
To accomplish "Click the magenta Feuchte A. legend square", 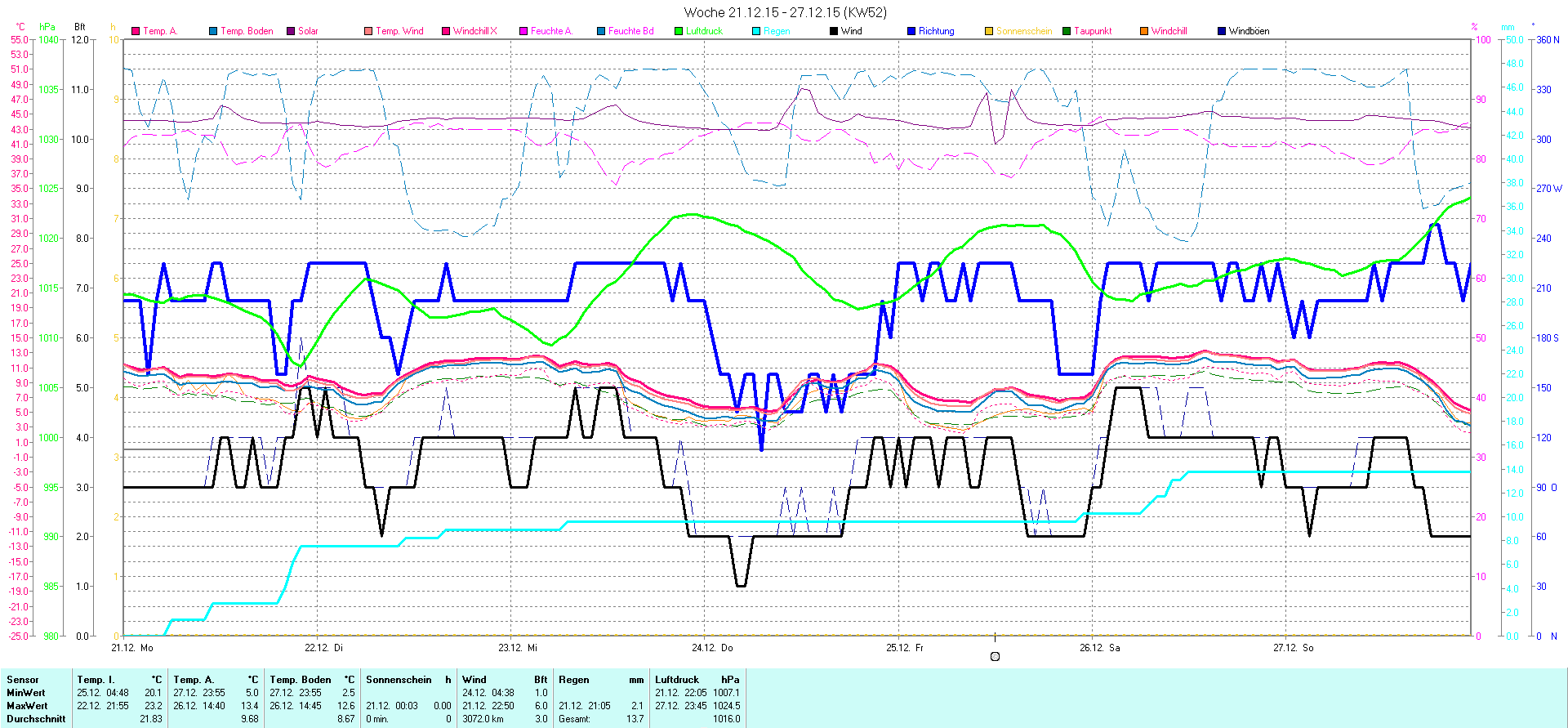I will coord(523,31).
